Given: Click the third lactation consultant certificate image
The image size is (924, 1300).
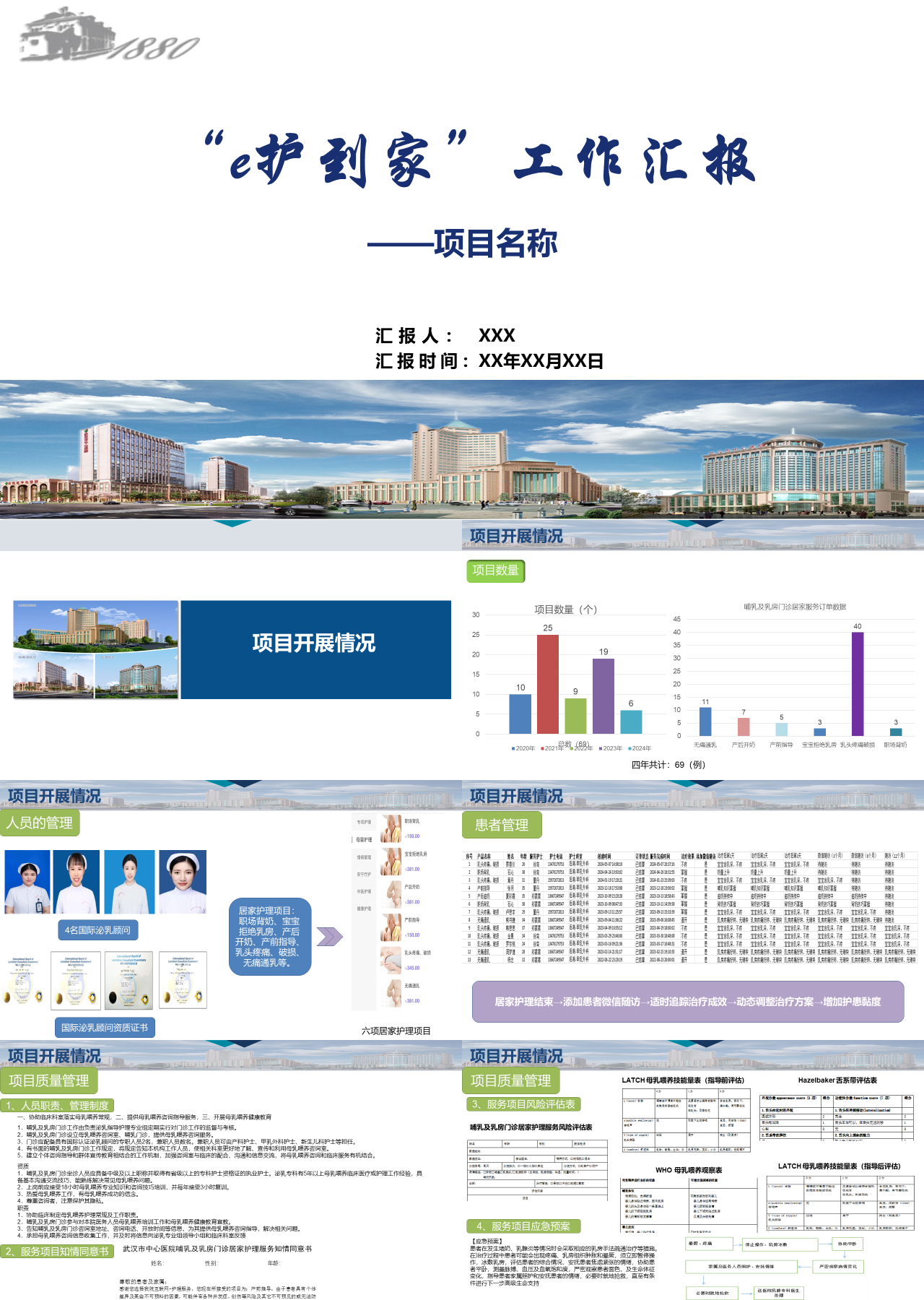Looking at the screenshot, I should 129,980.
